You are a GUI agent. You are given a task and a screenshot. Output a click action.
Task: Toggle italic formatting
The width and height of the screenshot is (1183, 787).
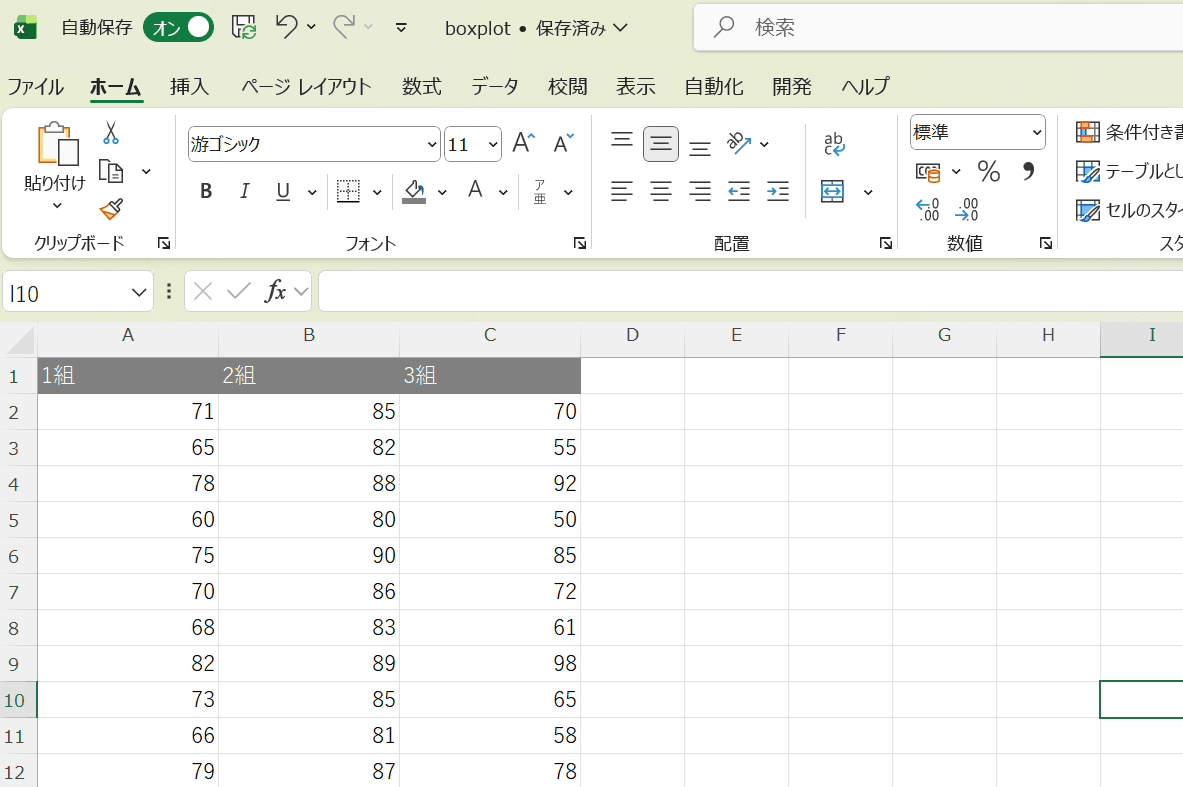[244, 191]
